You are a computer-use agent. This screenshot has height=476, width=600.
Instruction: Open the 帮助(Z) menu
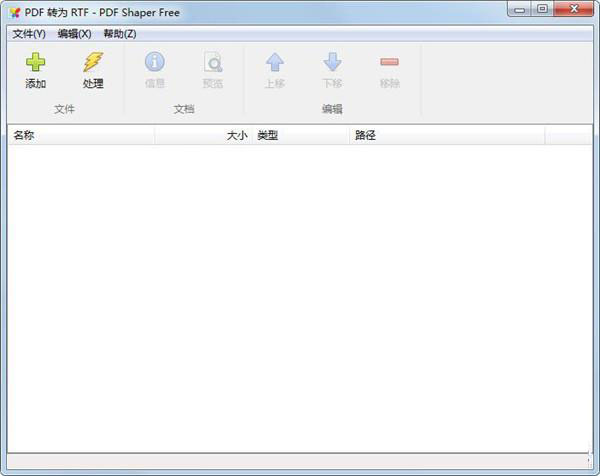(x=120, y=34)
